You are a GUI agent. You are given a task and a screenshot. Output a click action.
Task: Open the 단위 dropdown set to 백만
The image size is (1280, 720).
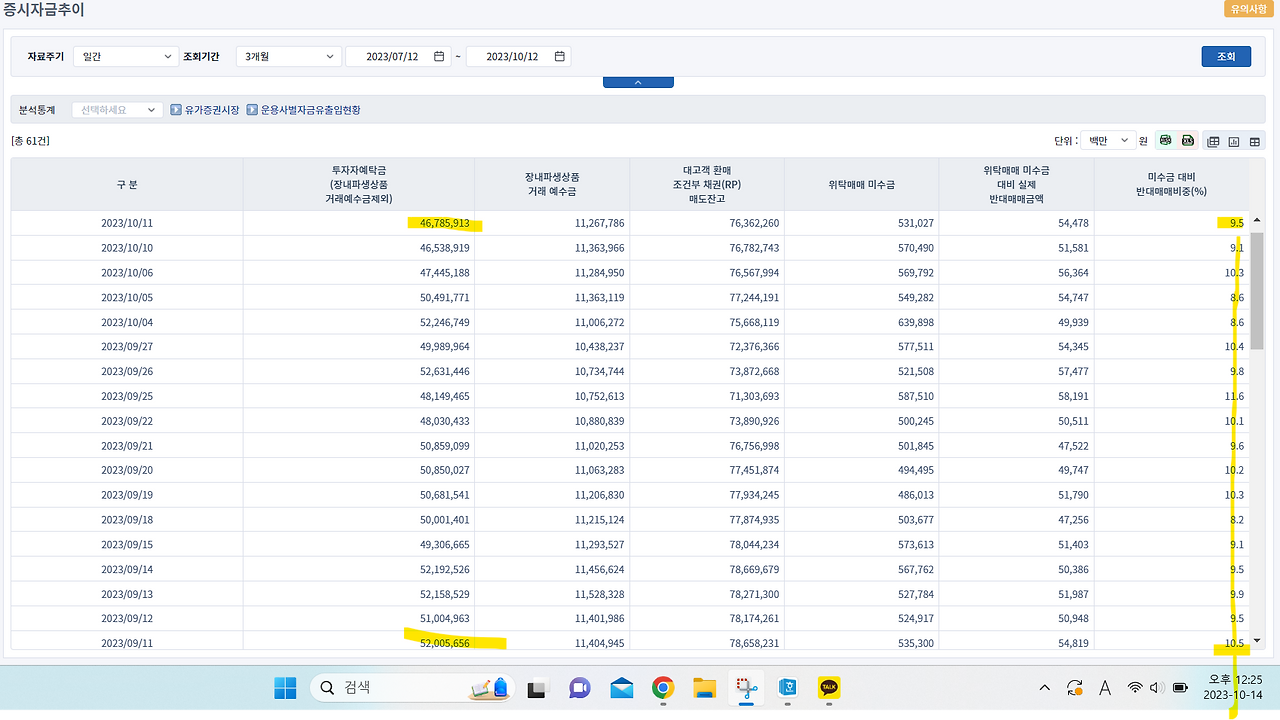click(1107, 141)
